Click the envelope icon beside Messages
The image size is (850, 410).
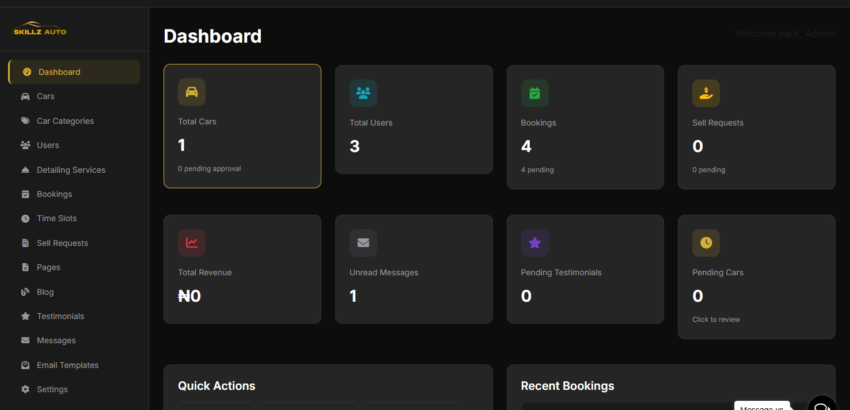point(25,341)
